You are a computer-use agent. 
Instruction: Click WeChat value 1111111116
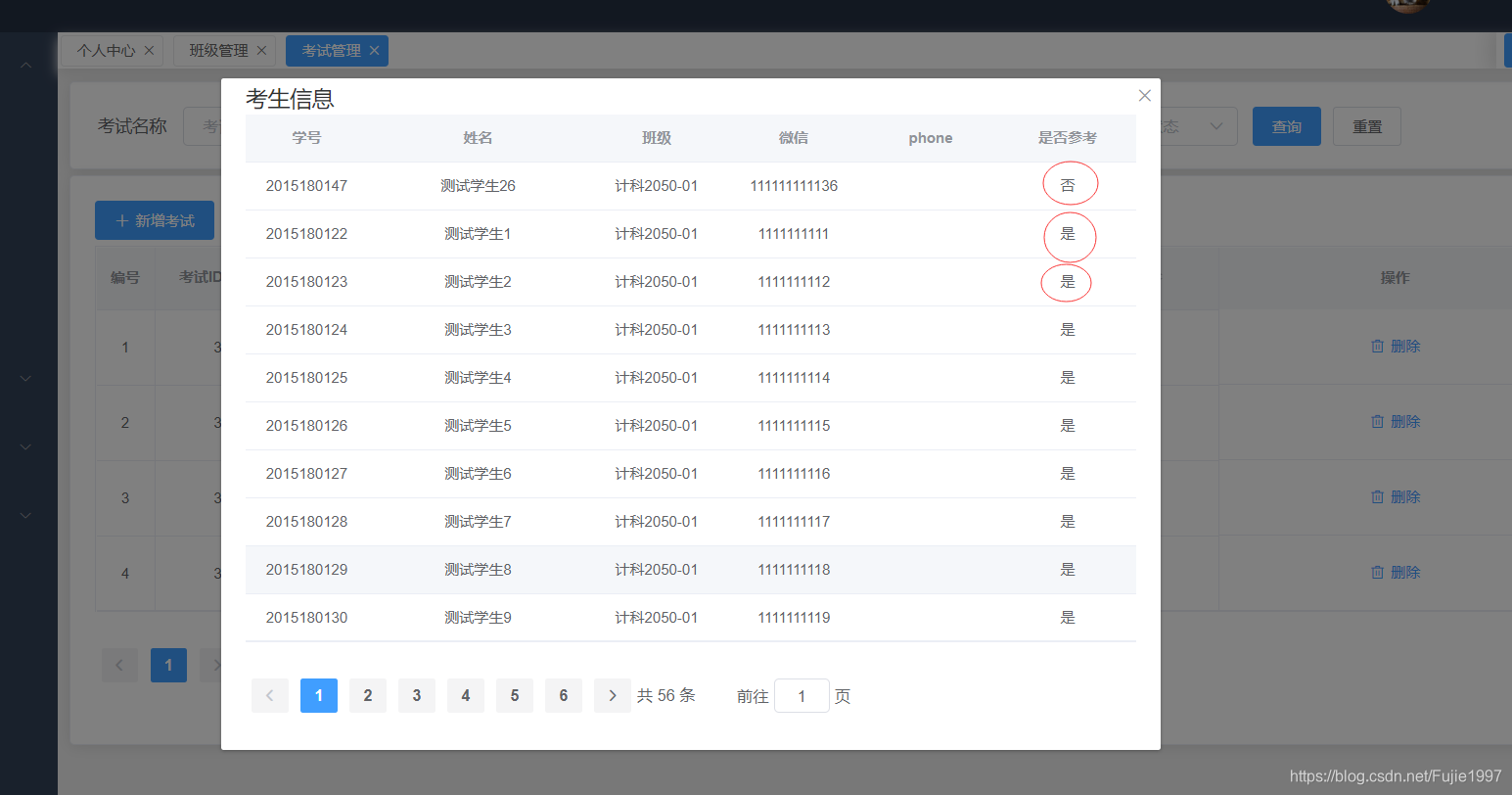(x=794, y=474)
